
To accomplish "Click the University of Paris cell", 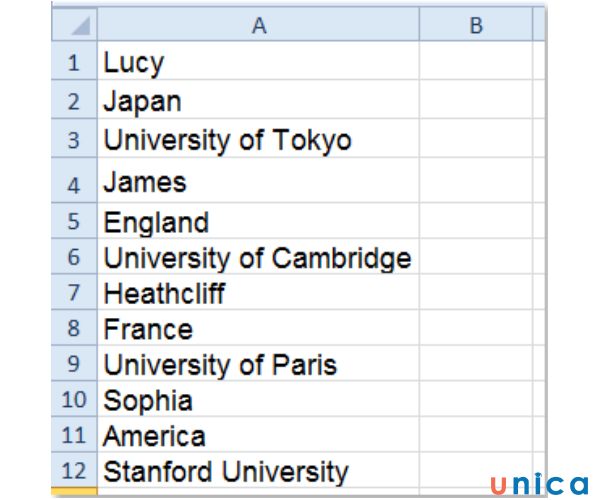I will (258, 365).
